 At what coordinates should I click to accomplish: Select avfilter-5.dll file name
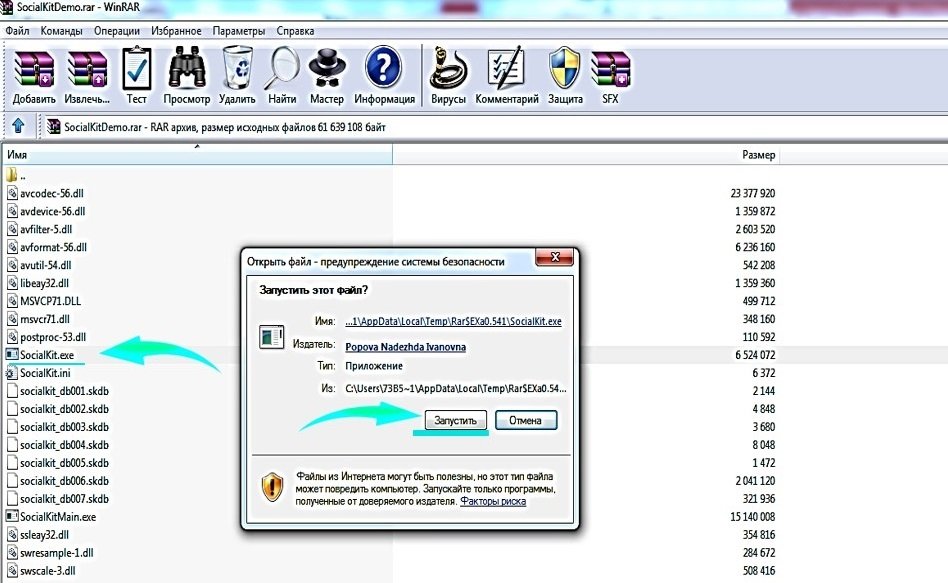(46, 229)
